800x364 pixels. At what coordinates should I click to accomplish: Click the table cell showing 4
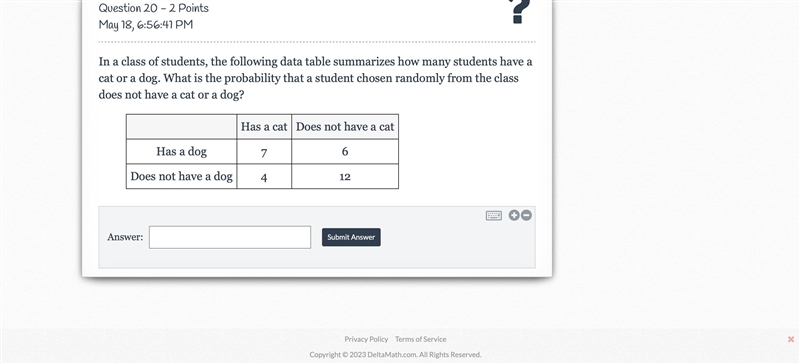click(264, 177)
